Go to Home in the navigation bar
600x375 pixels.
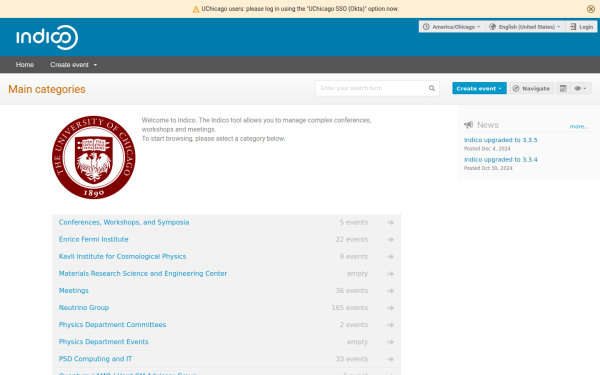click(25, 65)
